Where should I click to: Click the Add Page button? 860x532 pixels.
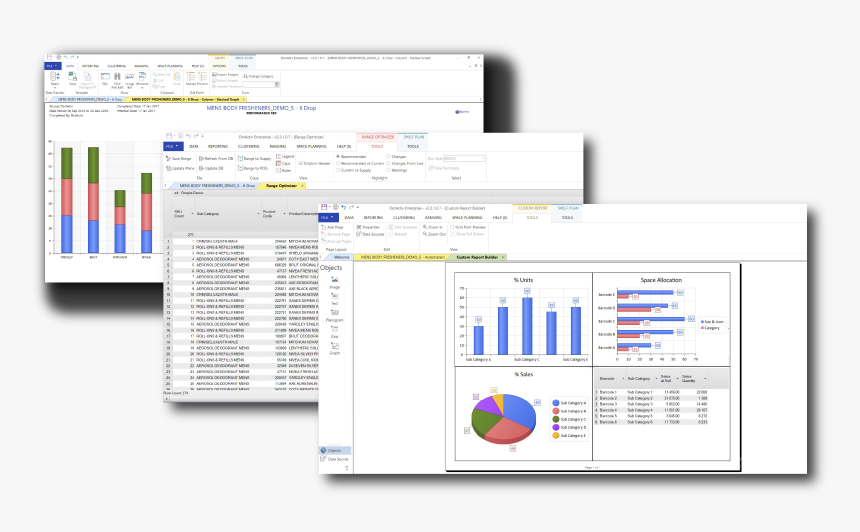tap(334, 227)
